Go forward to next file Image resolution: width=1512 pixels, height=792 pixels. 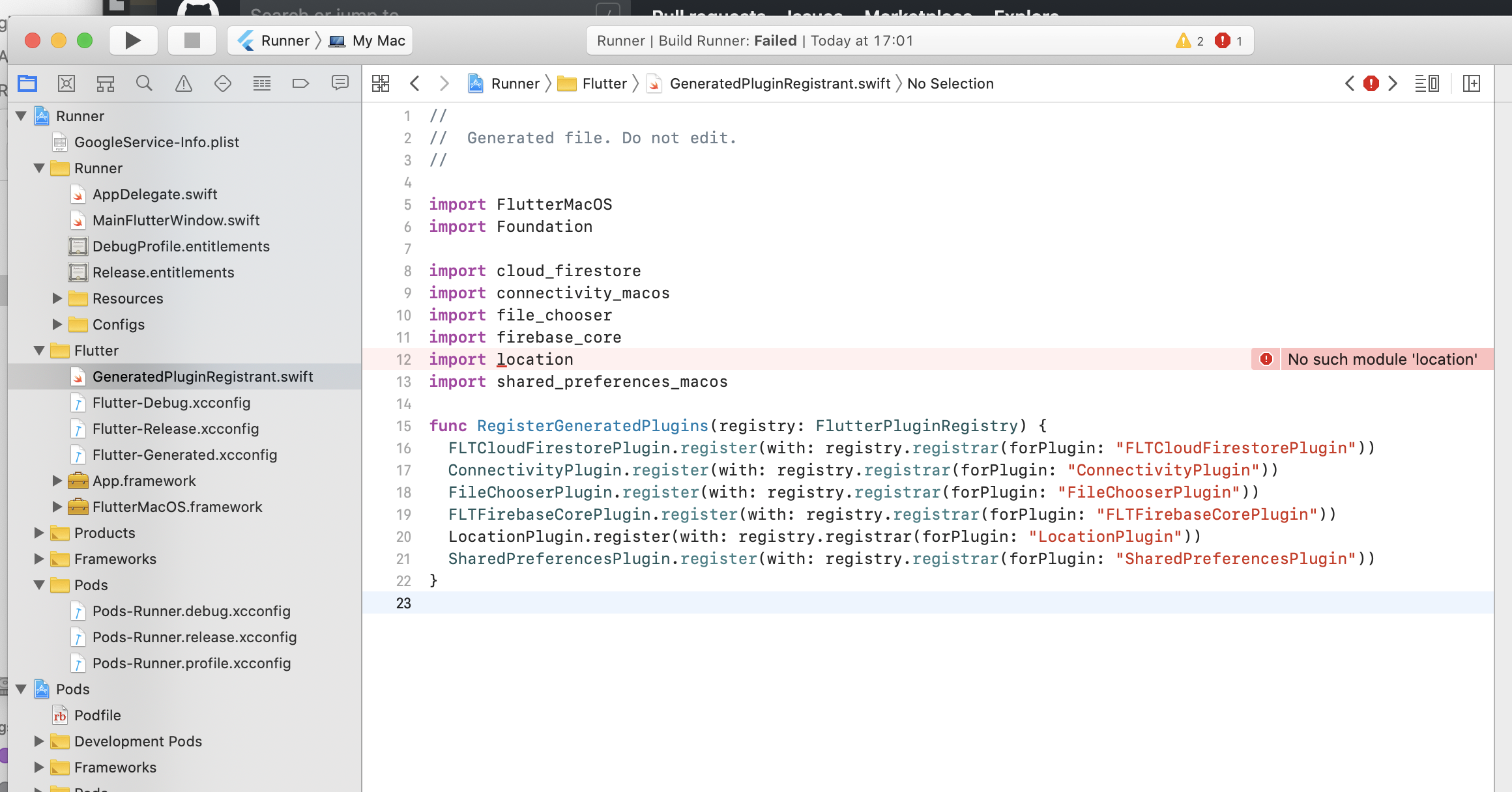tap(444, 83)
